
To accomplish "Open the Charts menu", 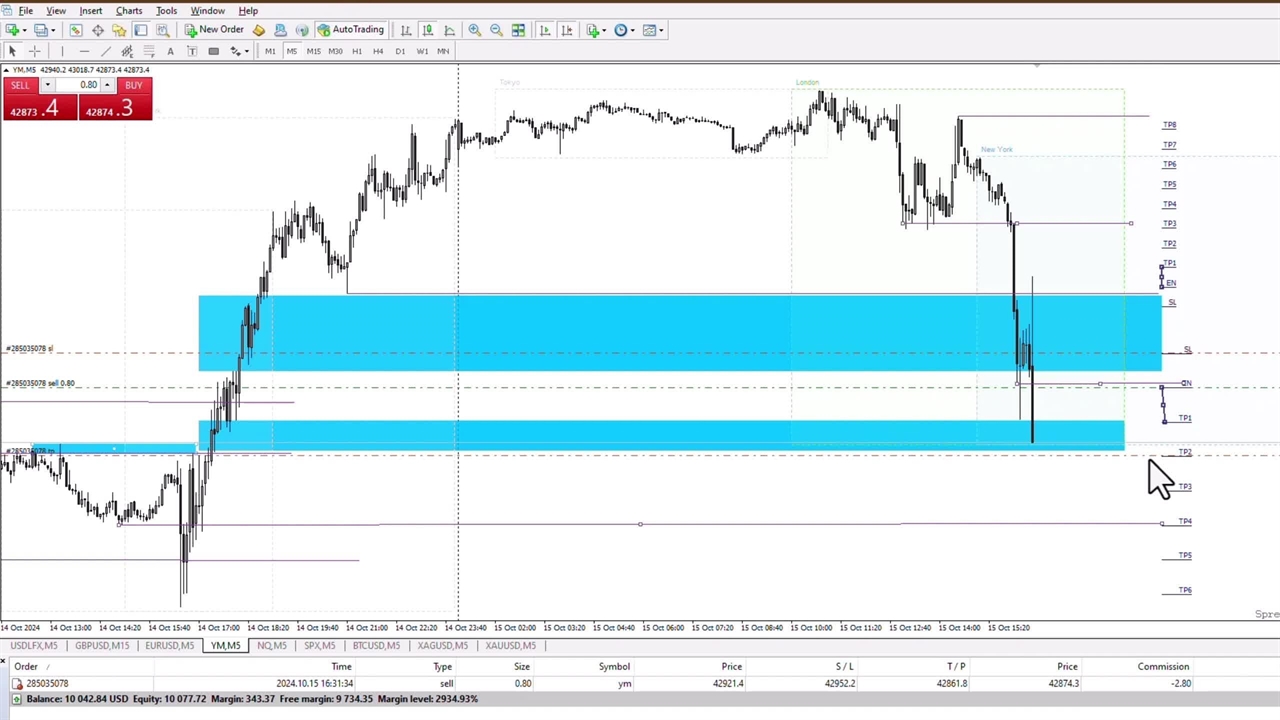I will (x=128, y=10).
